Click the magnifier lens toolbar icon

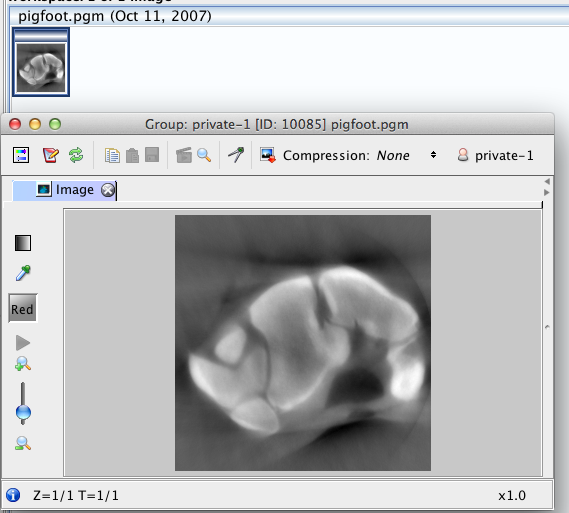click(204, 155)
